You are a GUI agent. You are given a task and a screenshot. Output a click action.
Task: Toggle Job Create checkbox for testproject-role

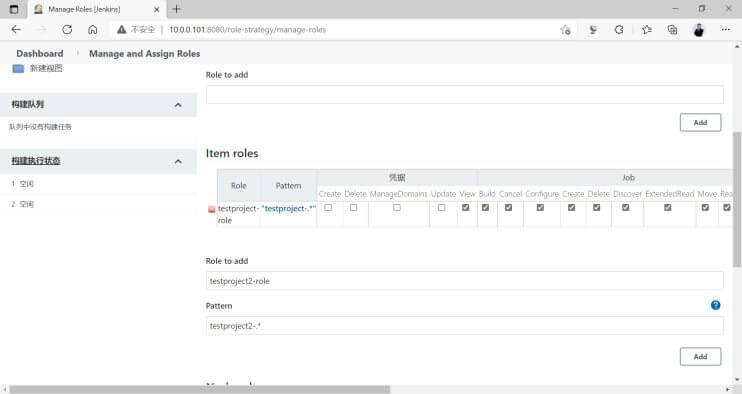(572, 208)
